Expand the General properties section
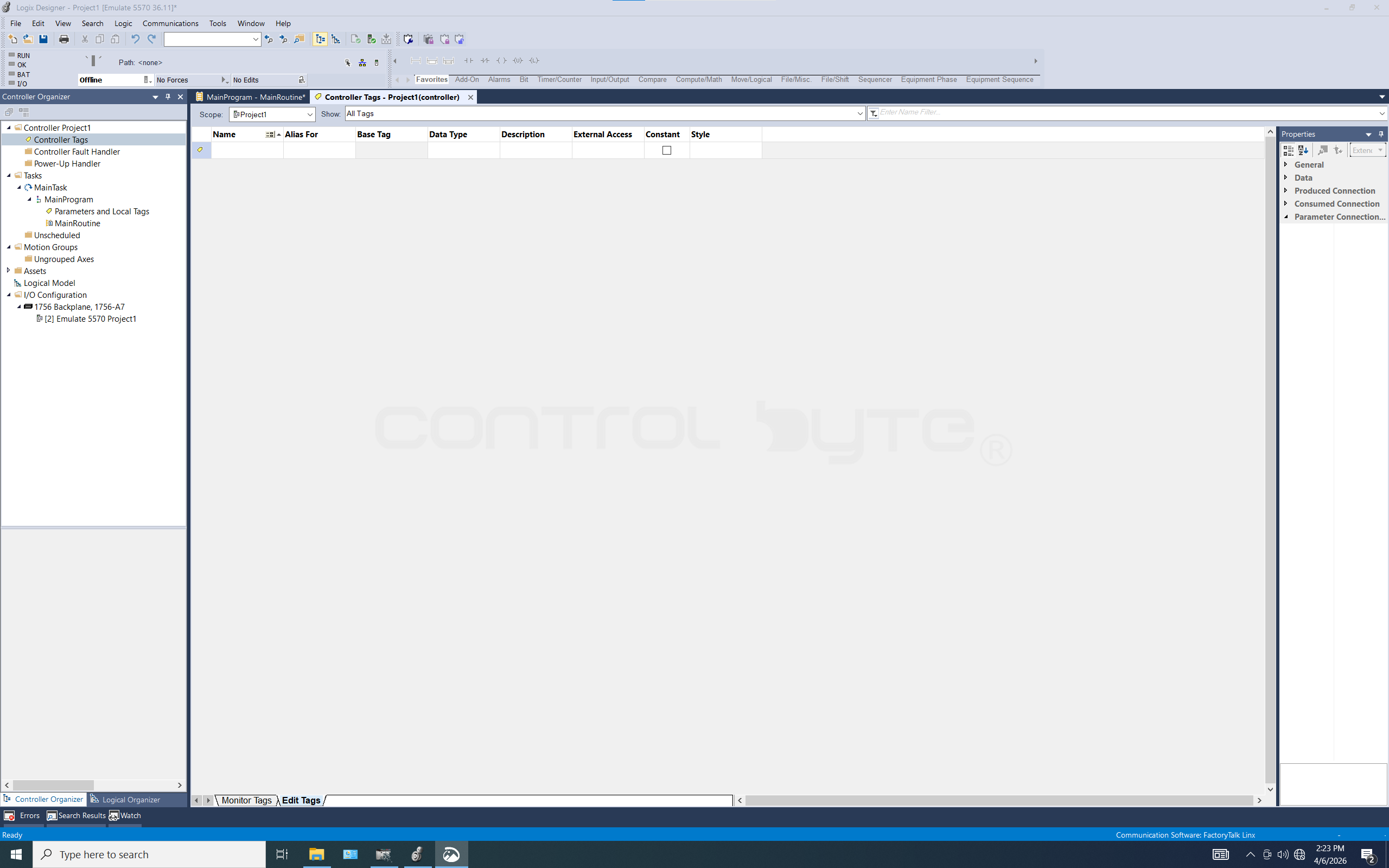1389x868 pixels. click(x=1286, y=164)
